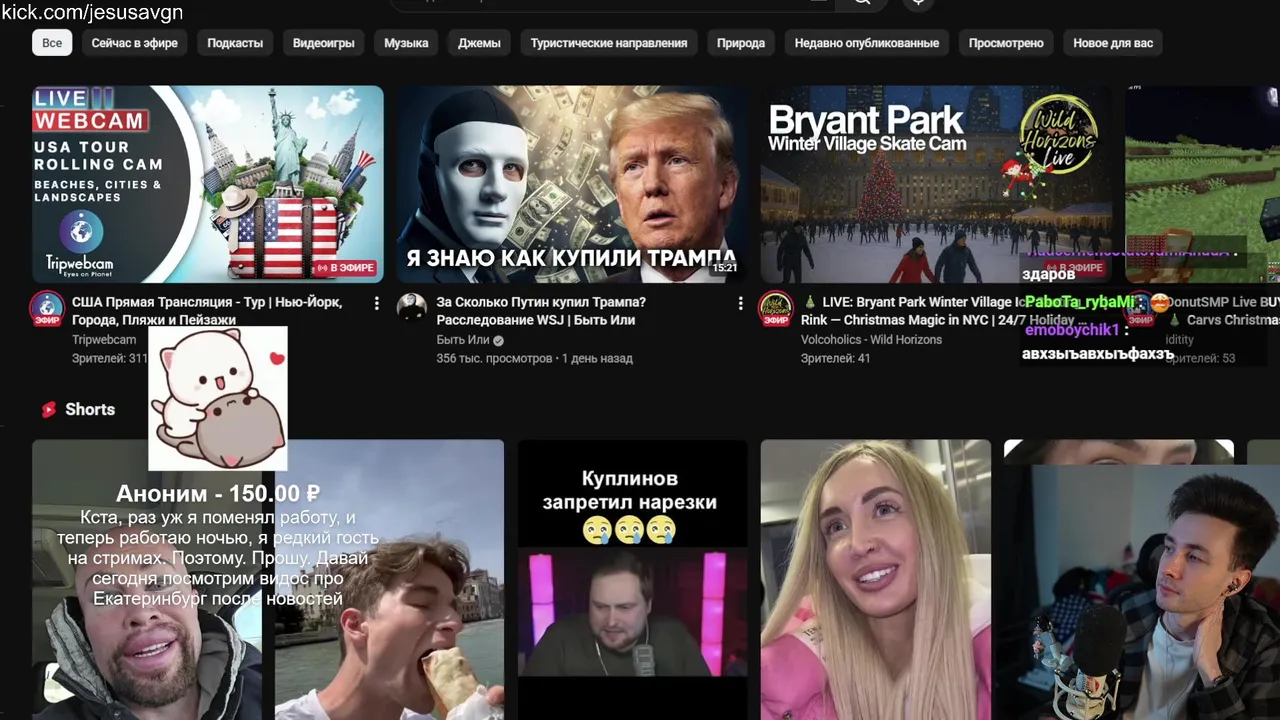Open options menu for Путин купил Трампа video
This screenshot has height=720, width=1280.
pyautogui.click(x=740, y=303)
